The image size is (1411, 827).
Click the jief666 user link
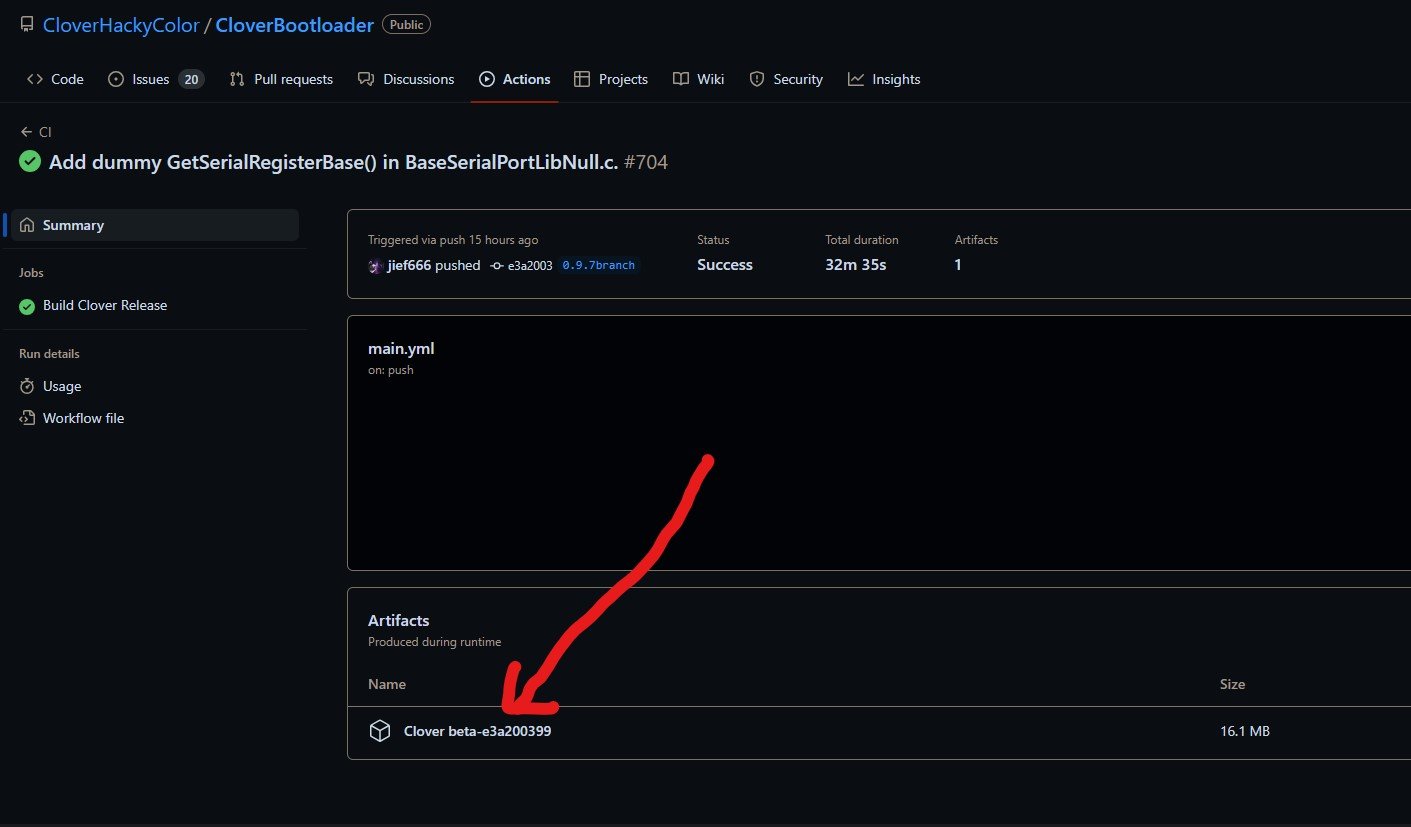tap(409, 265)
